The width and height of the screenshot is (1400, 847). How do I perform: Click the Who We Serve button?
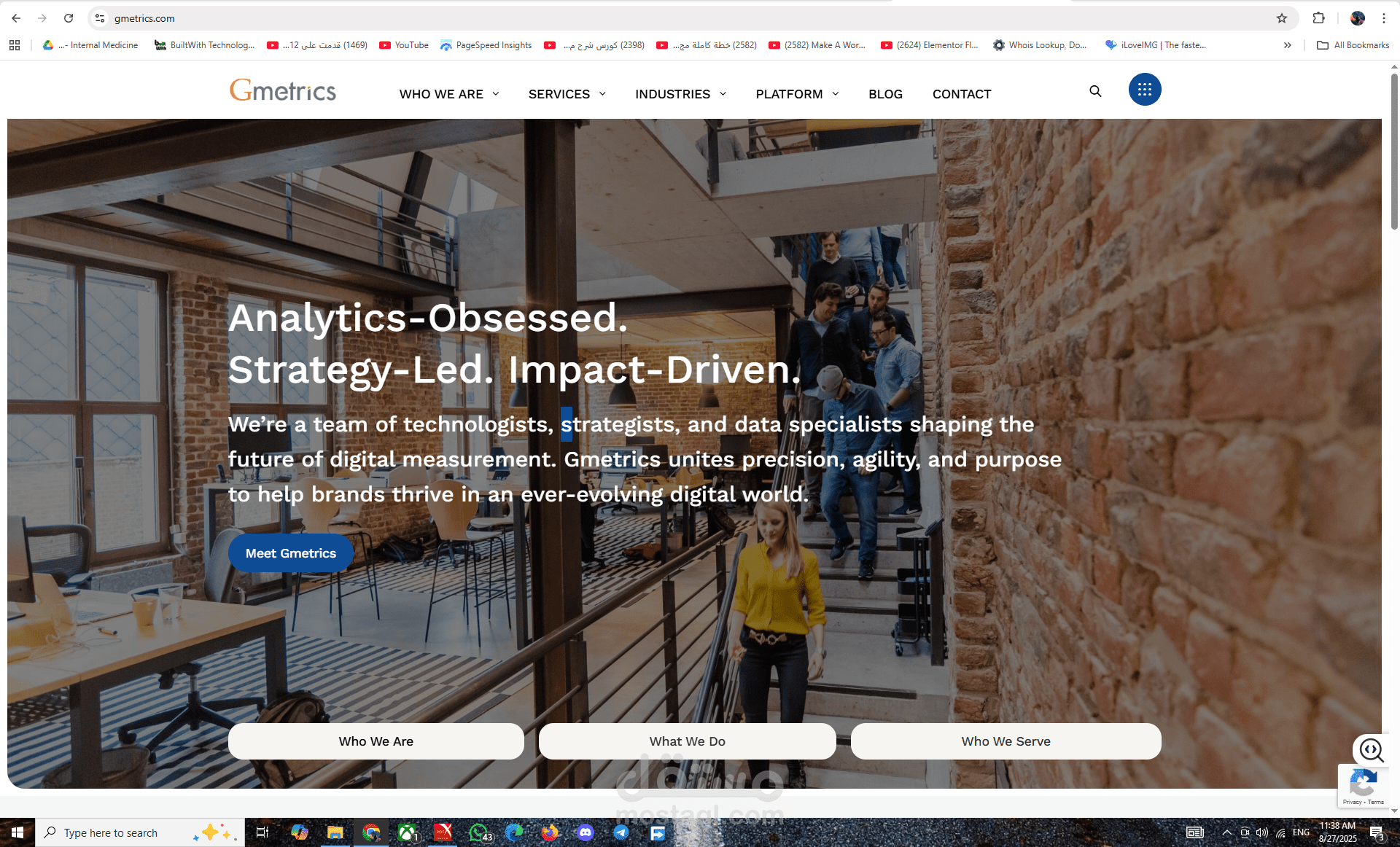1006,741
